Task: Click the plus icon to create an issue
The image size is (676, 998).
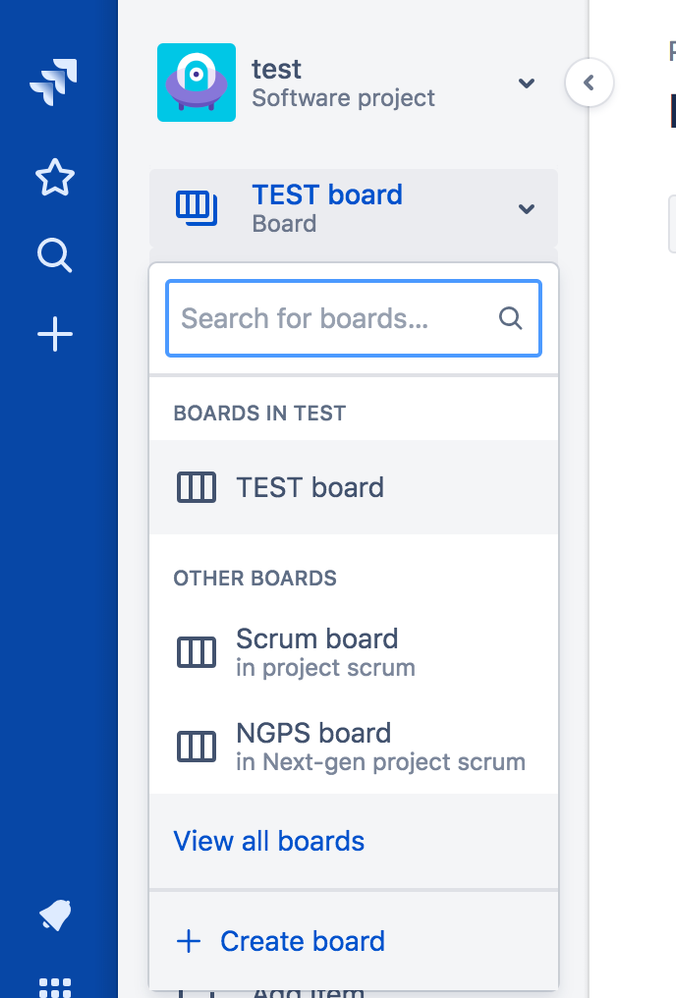Action: 55,335
